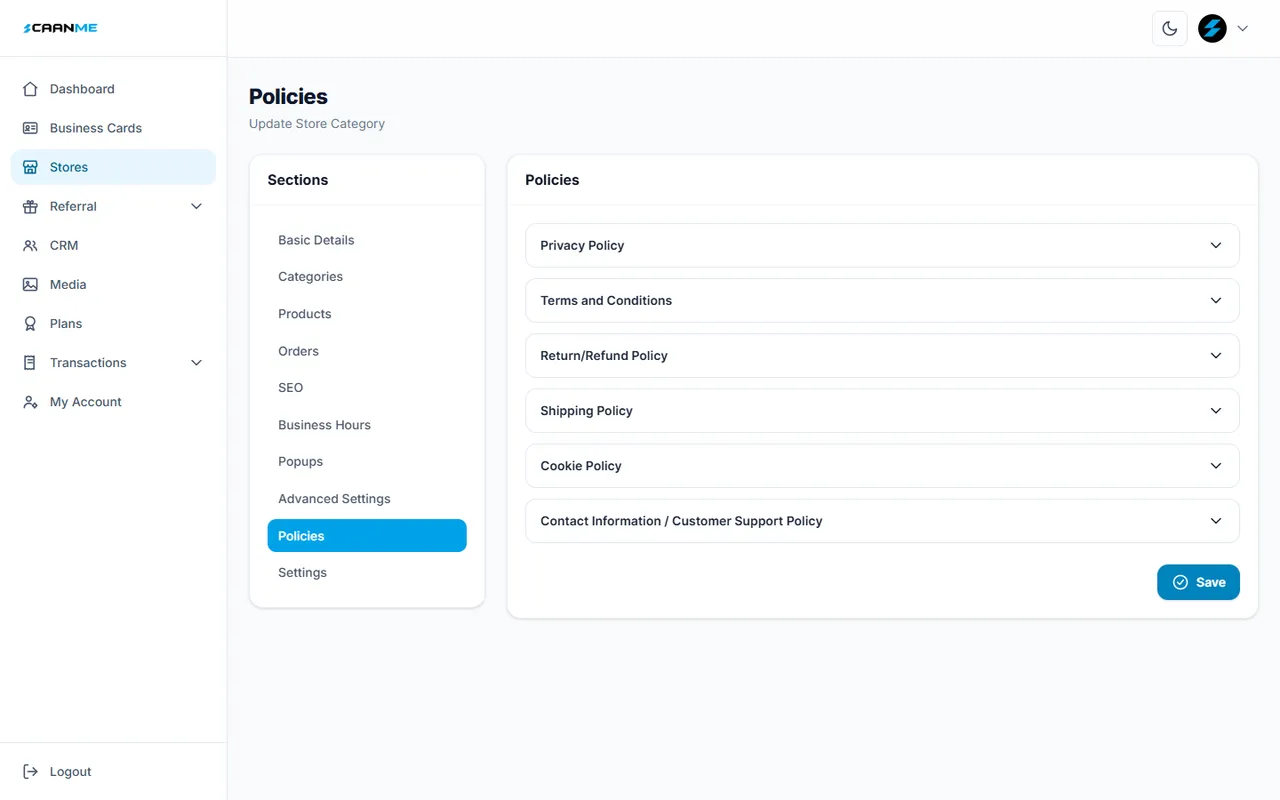
Task: Toggle dark mode with moon icon
Action: point(1170,28)
